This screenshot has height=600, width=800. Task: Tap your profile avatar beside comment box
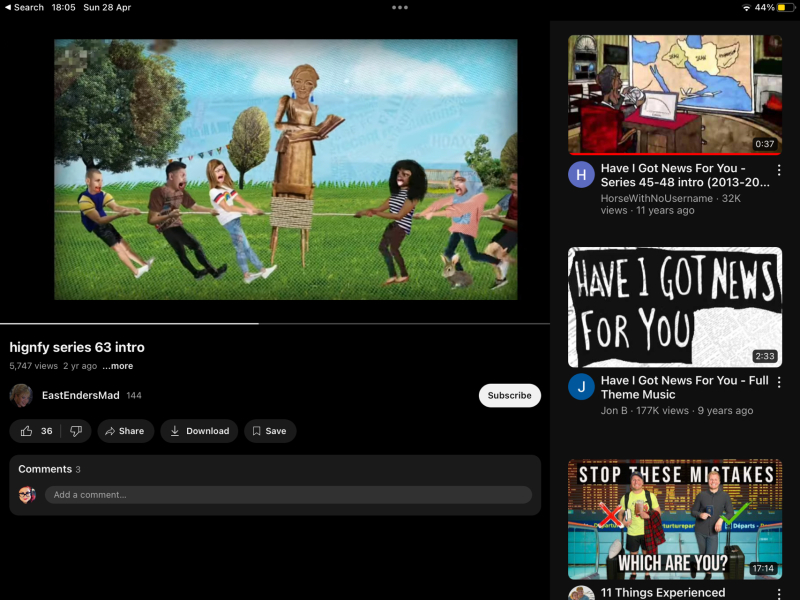click(27, 494)
